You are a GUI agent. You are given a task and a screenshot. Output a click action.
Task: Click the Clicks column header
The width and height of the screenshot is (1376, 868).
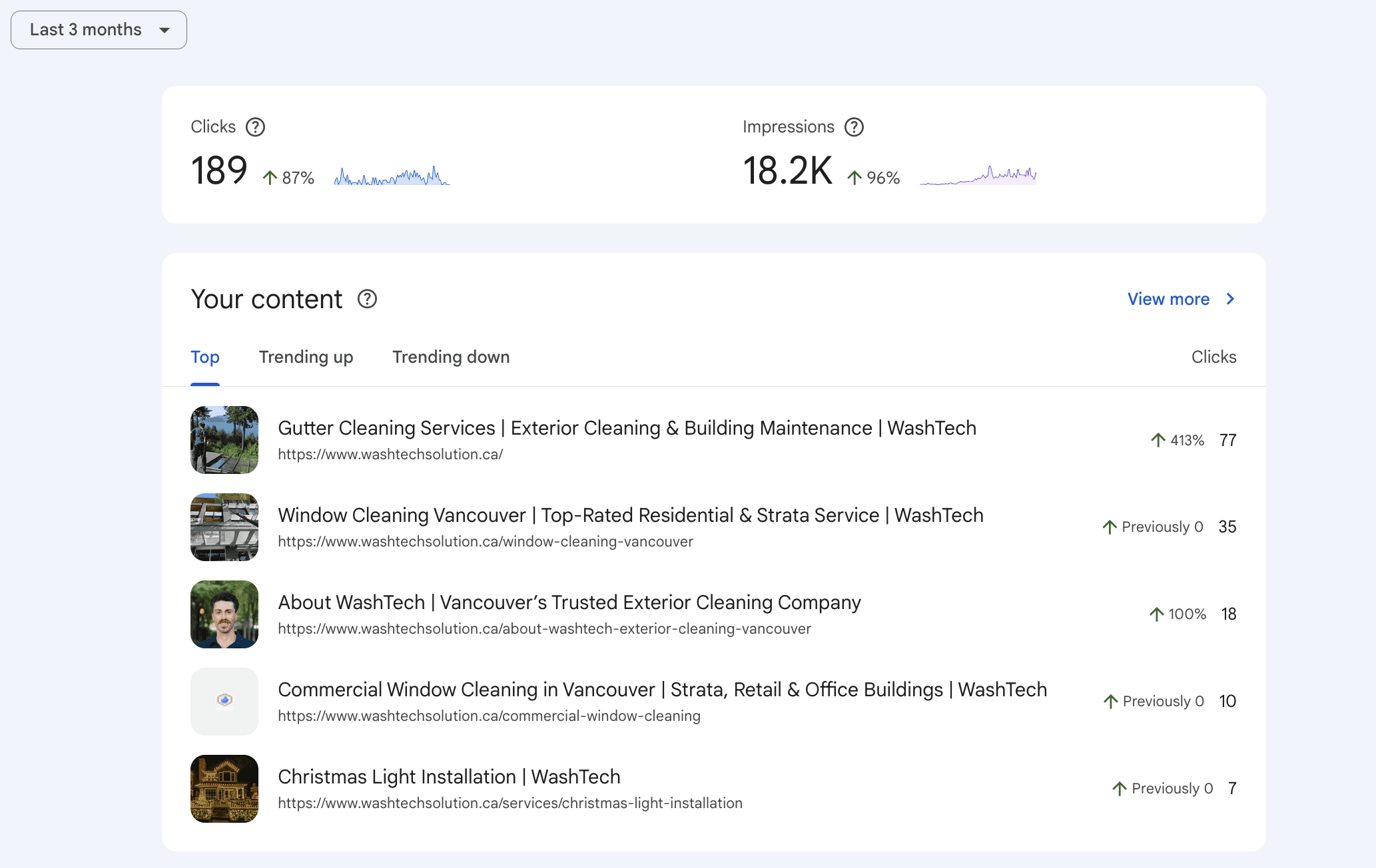(1213, 357)
